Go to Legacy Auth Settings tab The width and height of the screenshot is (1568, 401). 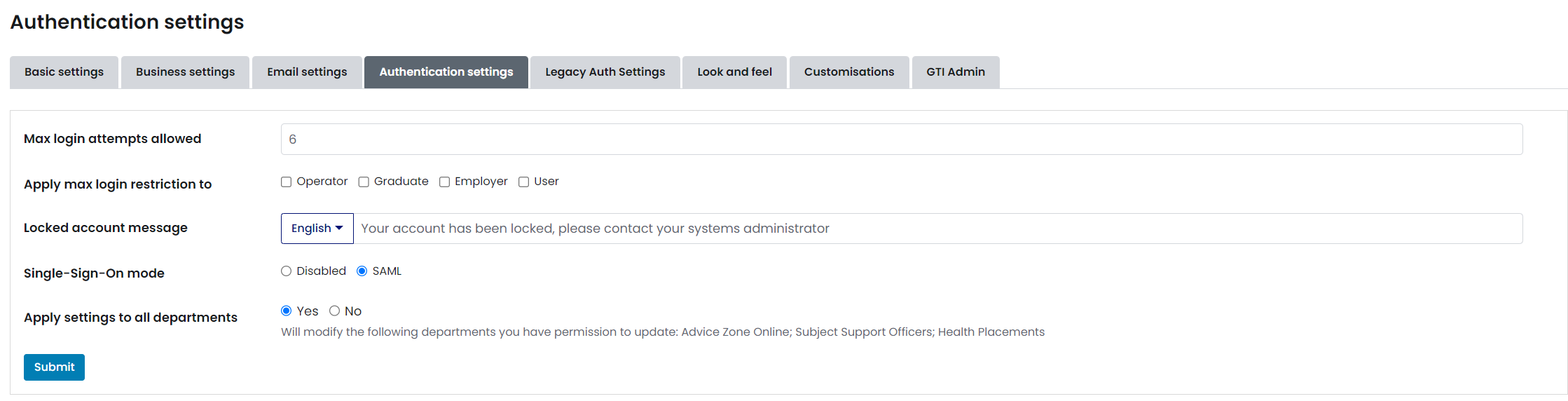[x=605, y=72]
